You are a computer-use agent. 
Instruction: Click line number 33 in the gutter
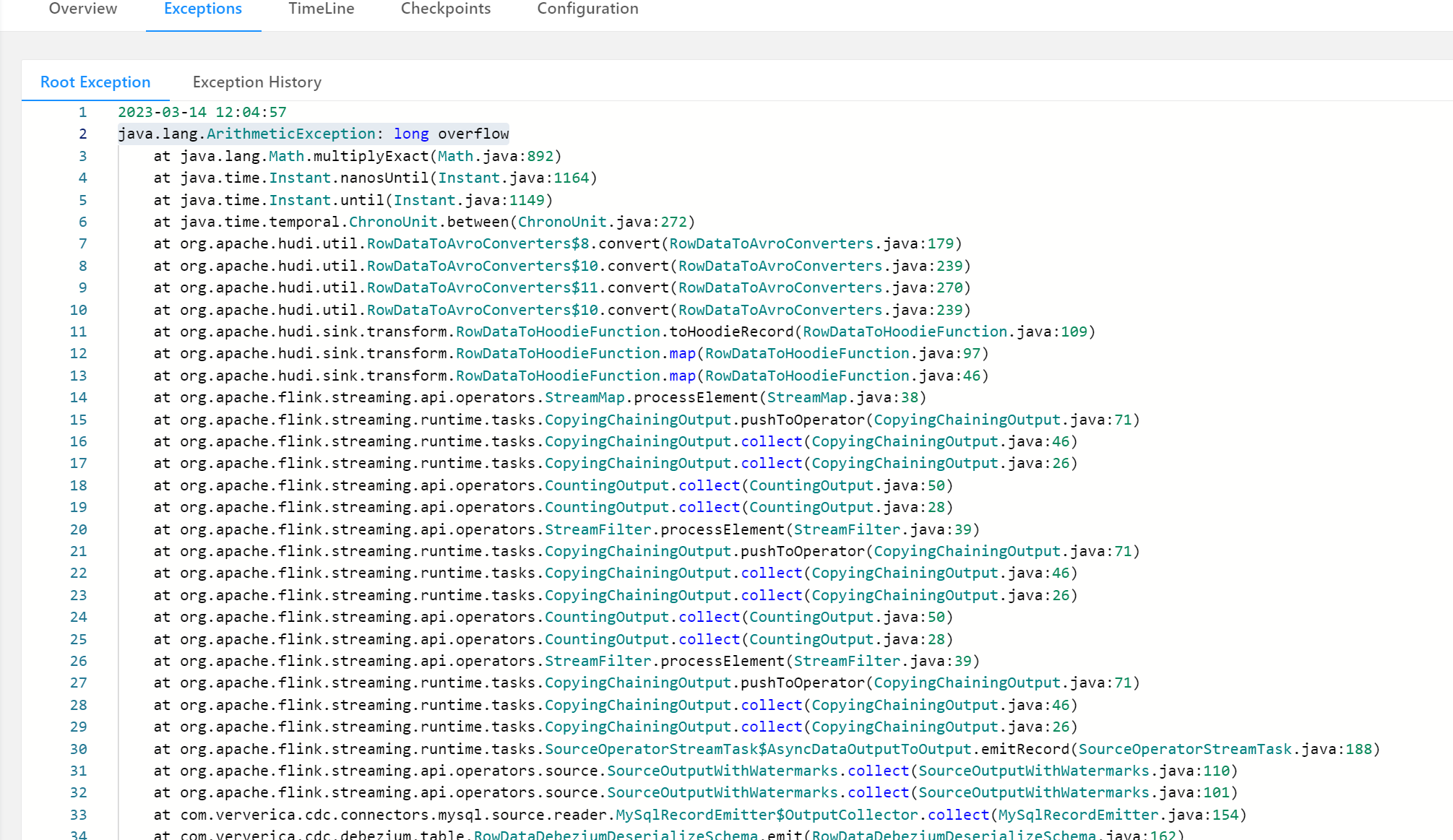(x=78, y=815)
